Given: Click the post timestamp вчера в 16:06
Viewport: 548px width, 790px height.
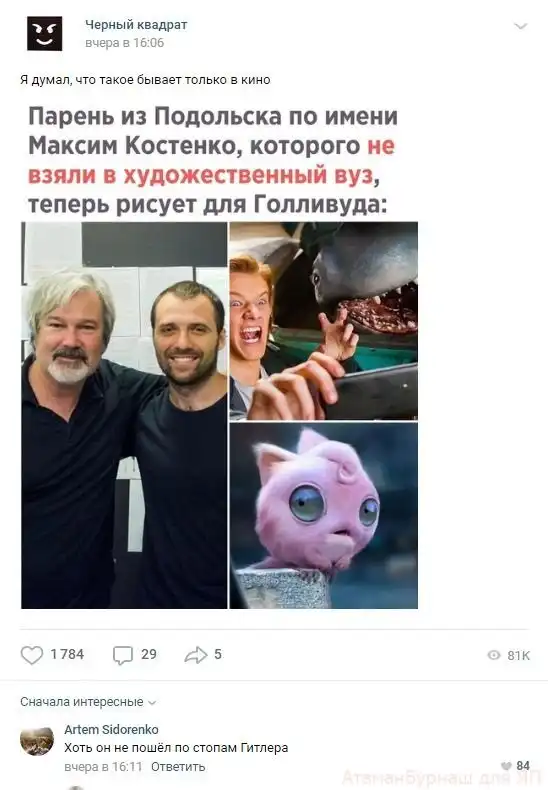Looking at the screenshot, I should click(124, 43).
